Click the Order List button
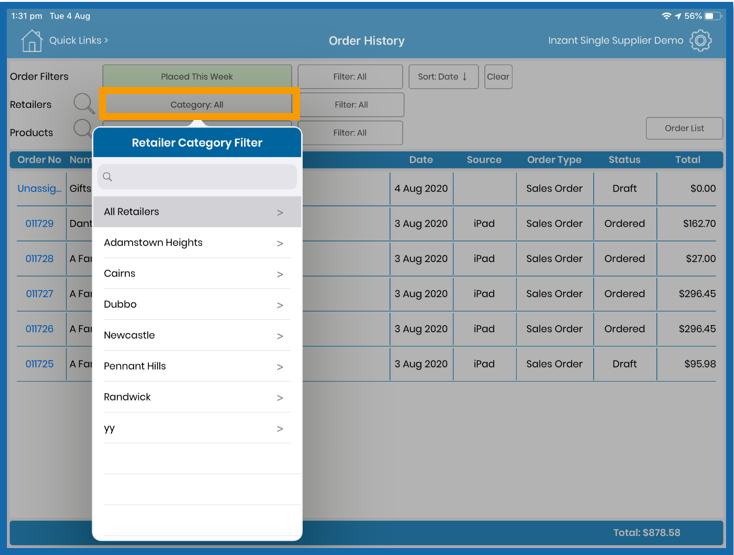The width and height of the screenshot is (734, 555). coord(684,128)
